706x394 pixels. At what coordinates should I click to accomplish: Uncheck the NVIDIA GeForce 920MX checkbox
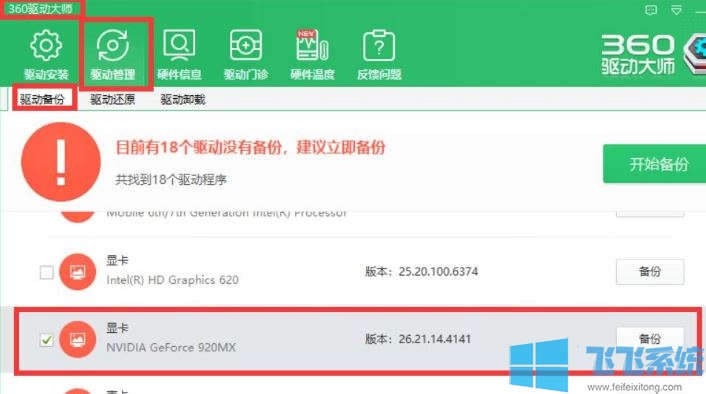[46, 340]
